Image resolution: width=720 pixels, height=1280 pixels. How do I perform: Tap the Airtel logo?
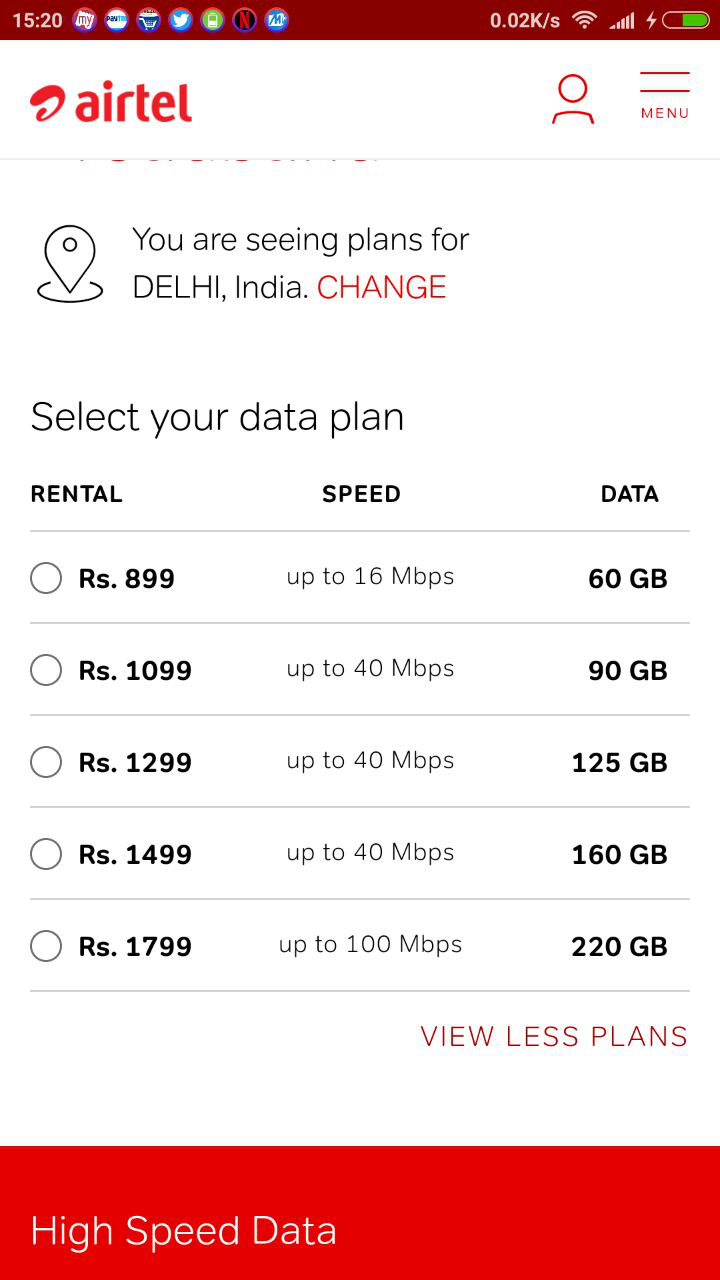(111, 102)
